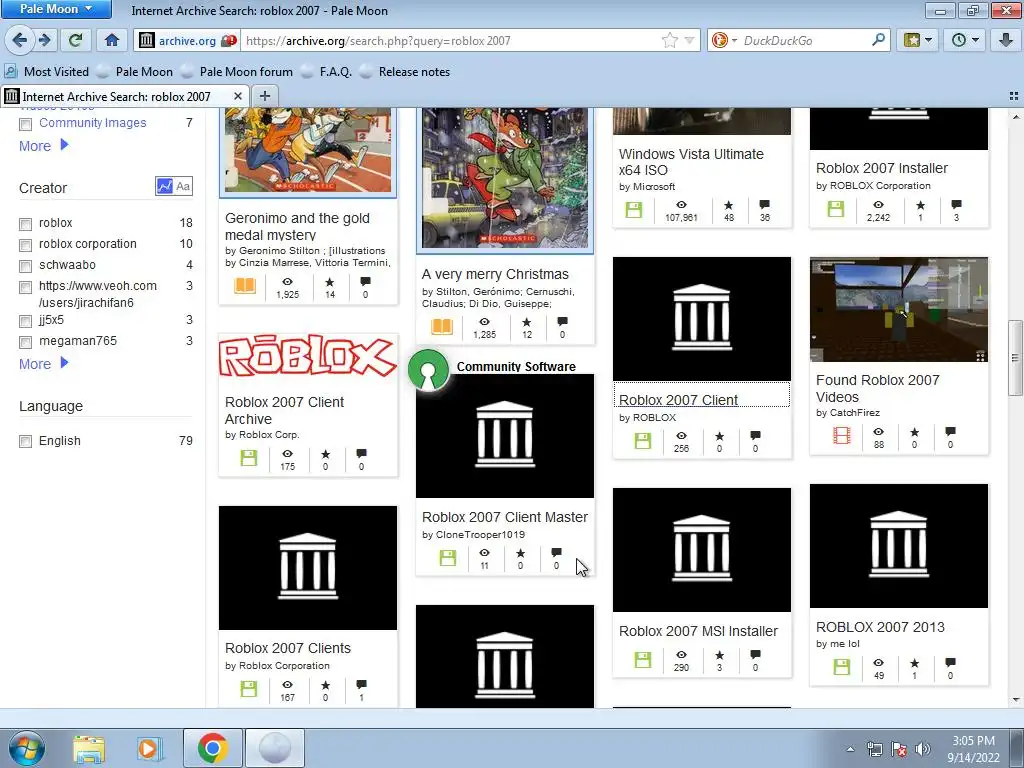
Task: Open a new tab with plus button
Action: 264,96
